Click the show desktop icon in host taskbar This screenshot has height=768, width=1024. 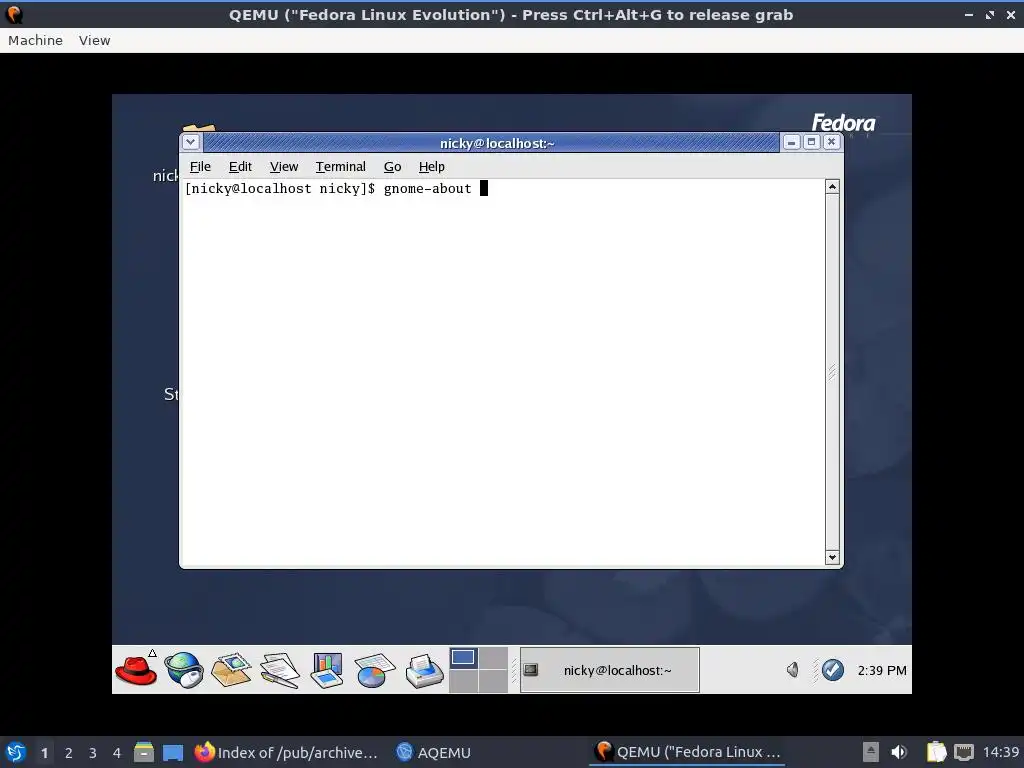173,753
